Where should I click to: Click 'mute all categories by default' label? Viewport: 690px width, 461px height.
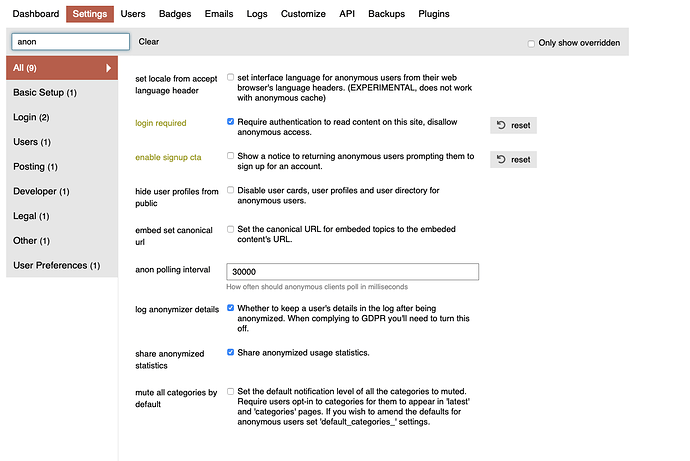[x=176, y=398]
